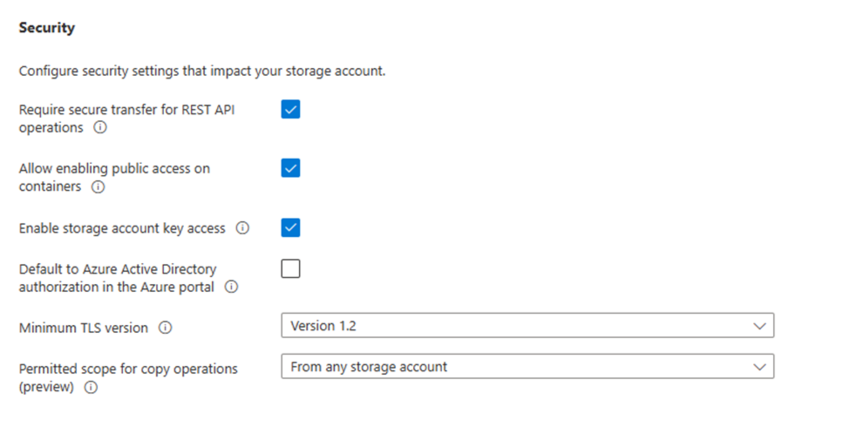This screenshot has height=427, width=850.
Task: Click the Security section heading
Action: point(47,28)
